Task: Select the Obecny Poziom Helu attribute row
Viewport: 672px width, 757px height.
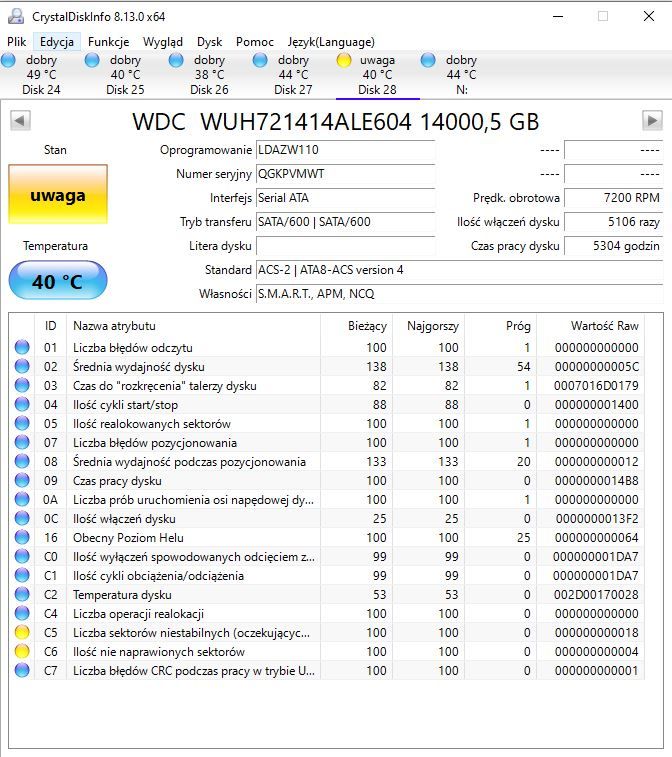Action: [327, 537]
